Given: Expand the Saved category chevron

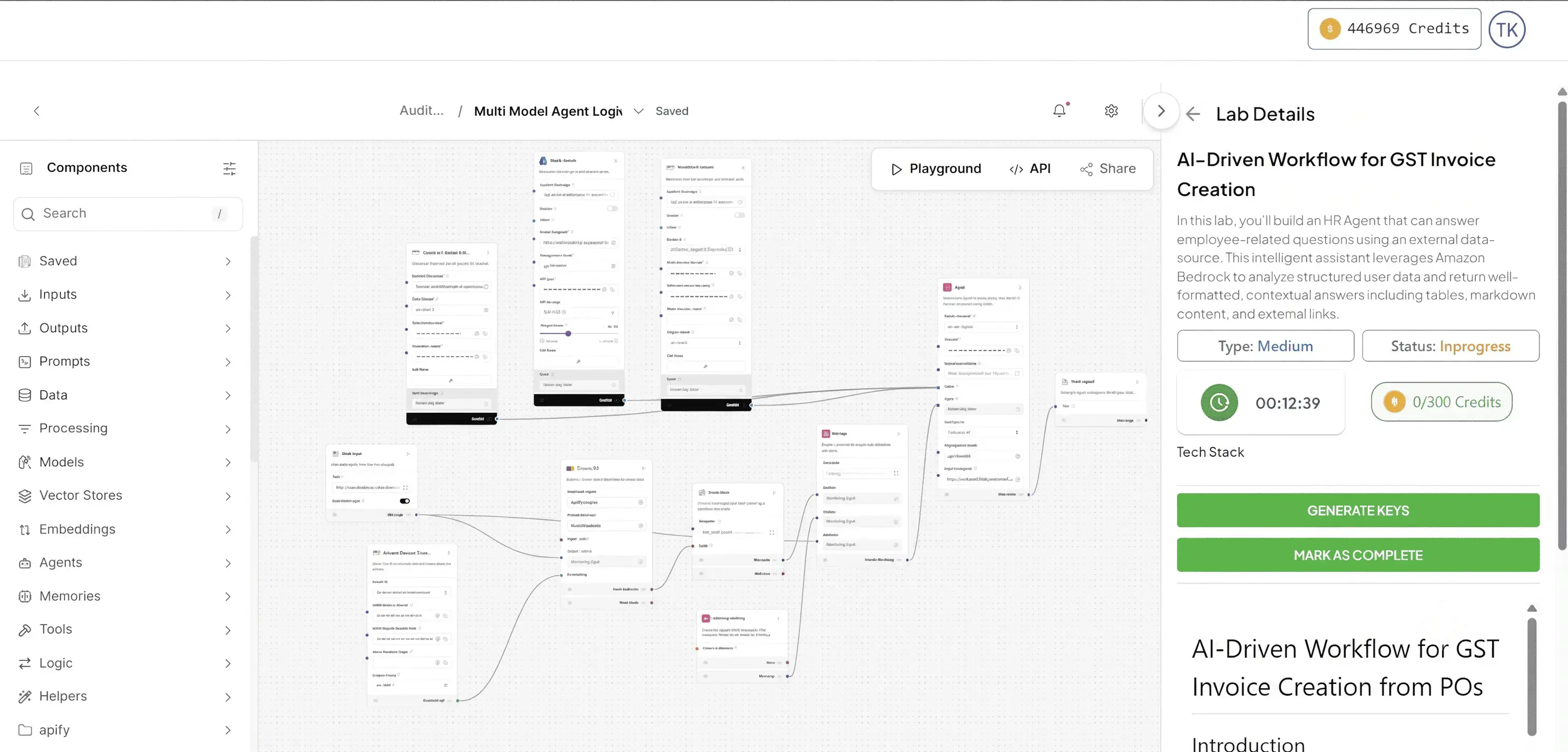Looking at the screenshot, I should tap(228, 262).
